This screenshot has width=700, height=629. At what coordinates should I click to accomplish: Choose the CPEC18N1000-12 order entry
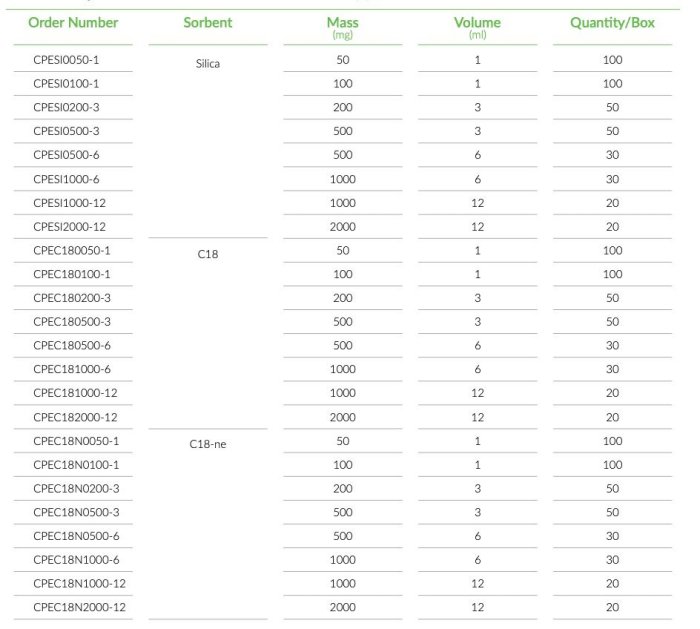(79, 584)
